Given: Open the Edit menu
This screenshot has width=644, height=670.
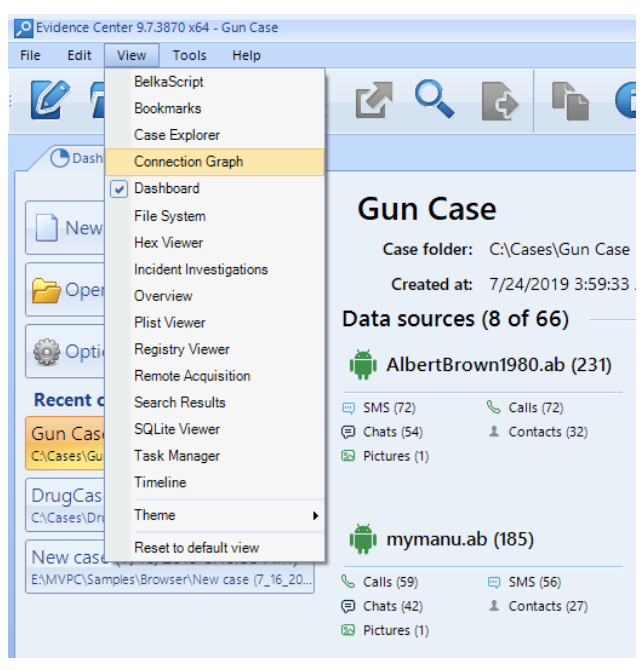Looking at the screenshot, I should tap(79, 56).
